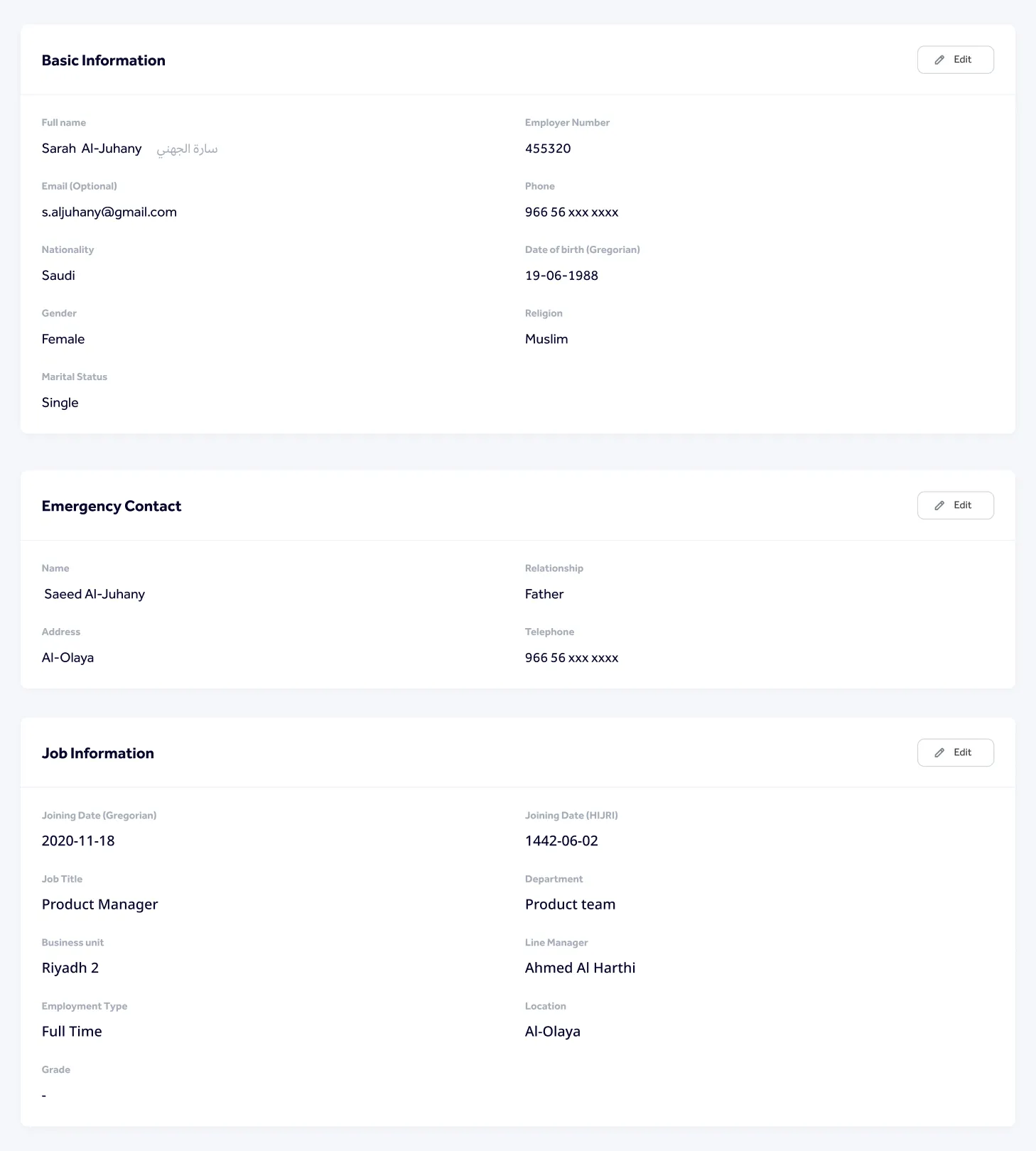The image size is (1036, 1151).
Task: Click the pencil icon in Emergency Contact
Action: (939, 506)
